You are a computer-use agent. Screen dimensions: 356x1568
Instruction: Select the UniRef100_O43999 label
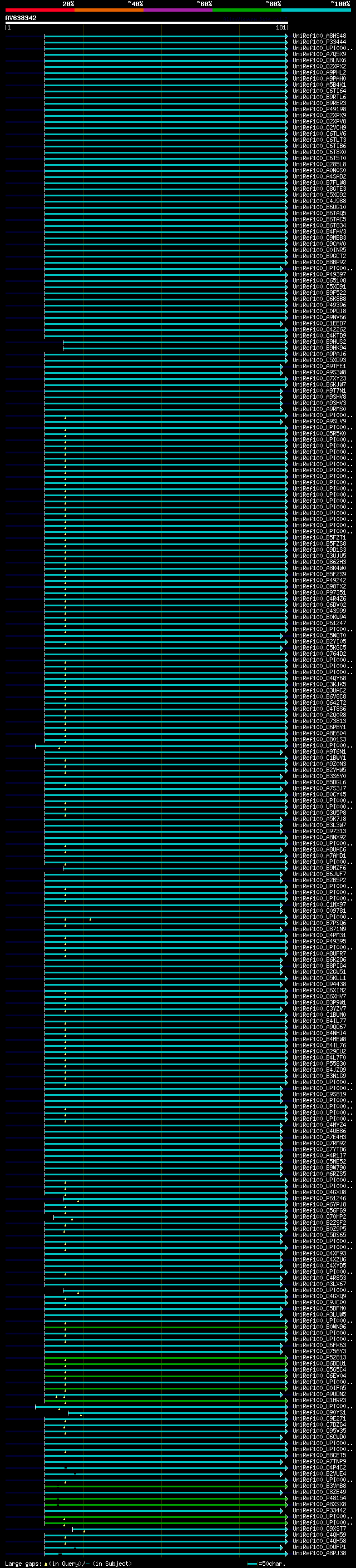(319, 611)
